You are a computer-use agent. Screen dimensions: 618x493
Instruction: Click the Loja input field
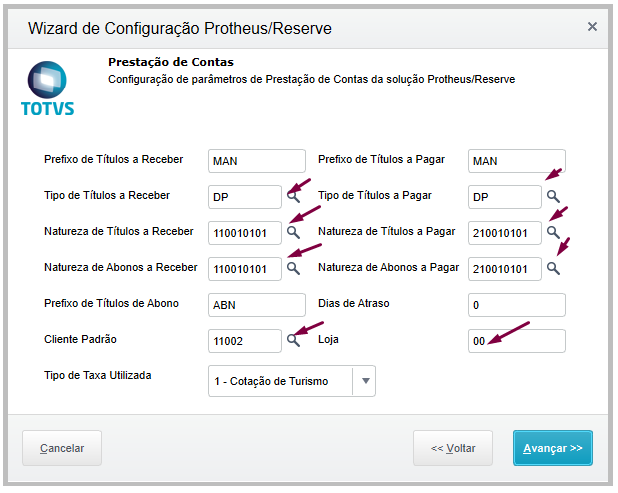tap(517, 341)
